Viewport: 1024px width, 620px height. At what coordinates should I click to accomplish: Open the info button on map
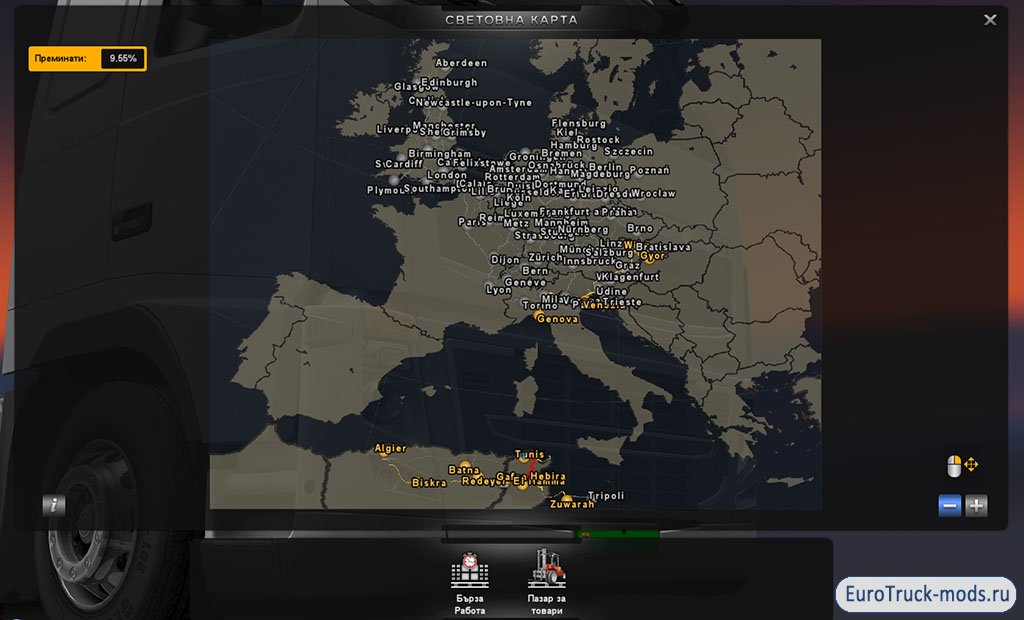[x=54, y=505]
